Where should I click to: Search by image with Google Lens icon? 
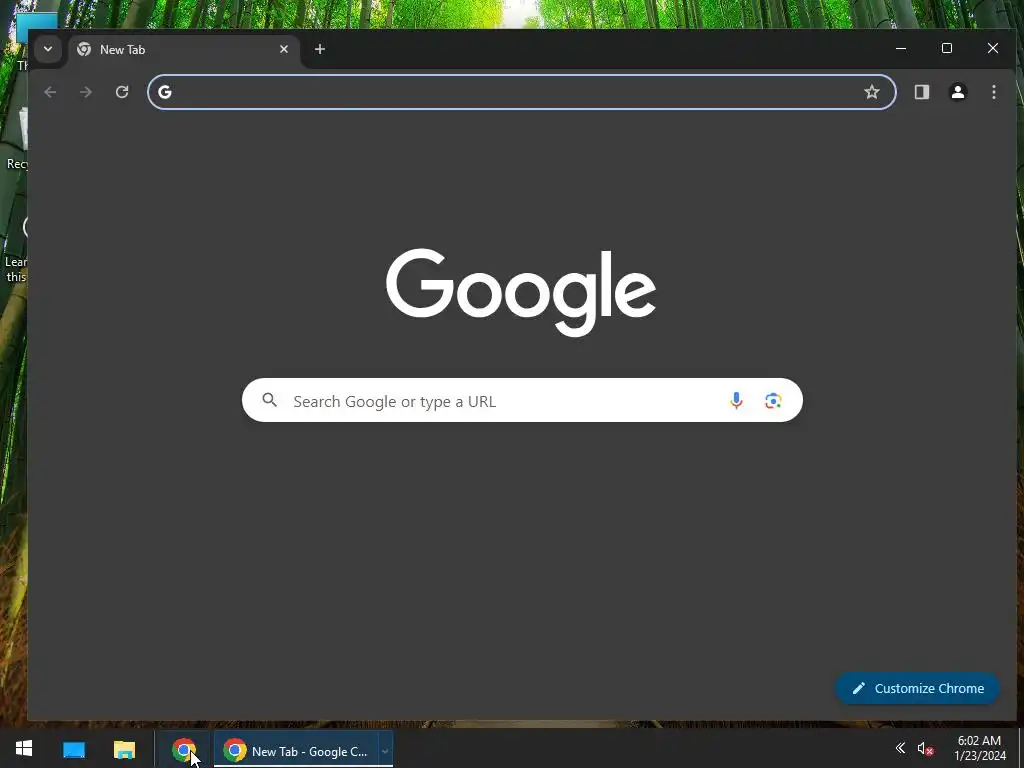click(x=773, y=400)
